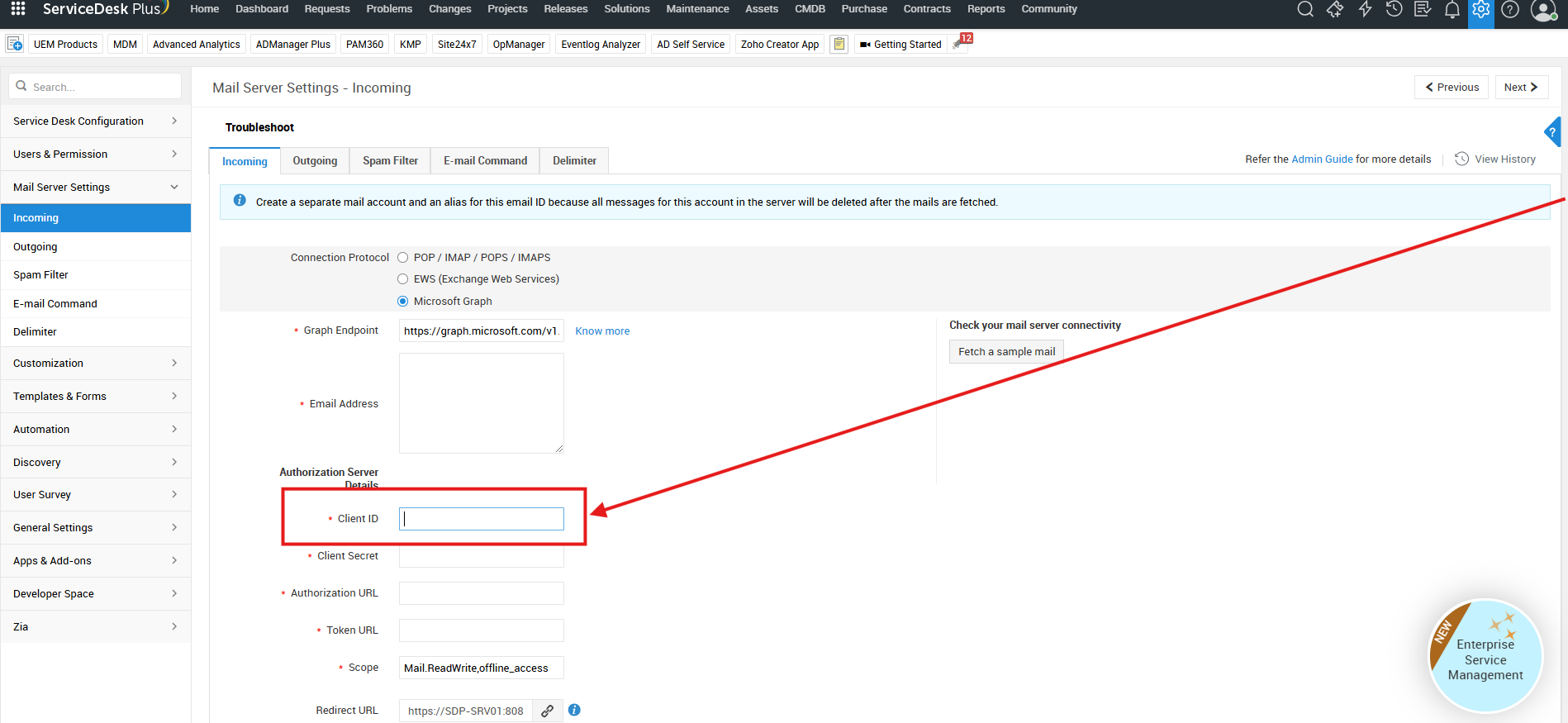Viewport: 1568px width, 723px height.
Task: Click the Next navigation button
Action: pyautogui.click(x=1521, y=88)
